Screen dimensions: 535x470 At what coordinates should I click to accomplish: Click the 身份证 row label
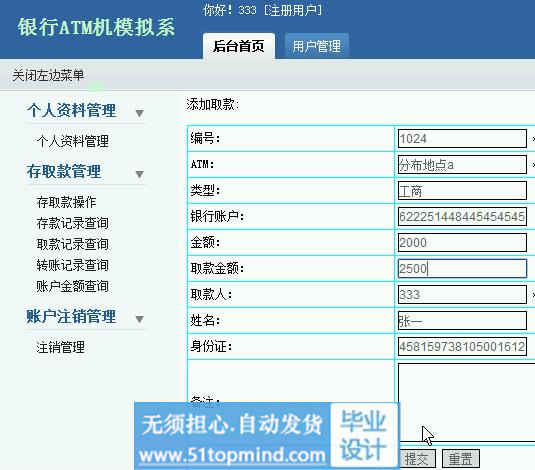[x=211, y=346]
